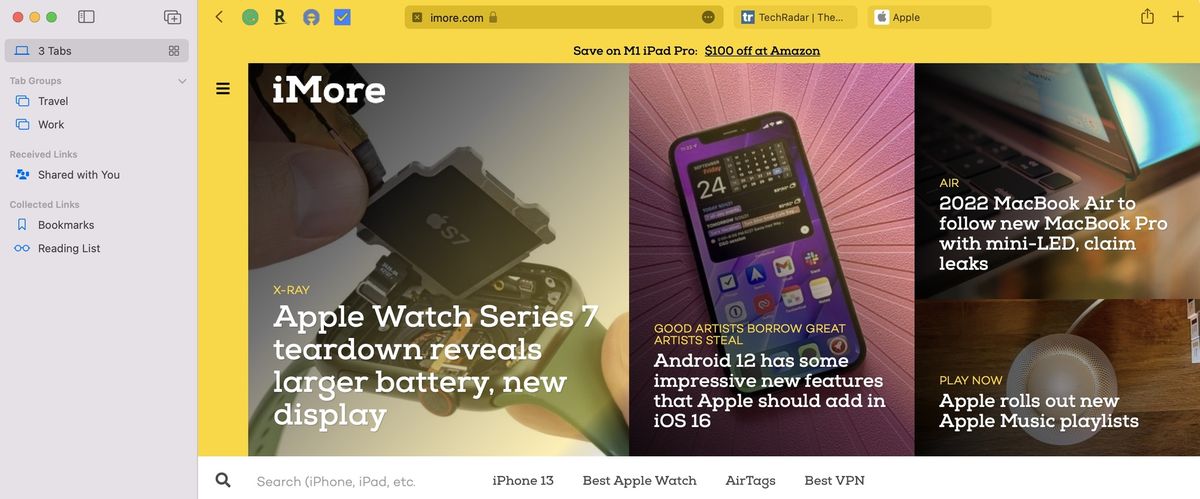Open the $100 off at Amazon link

(762, 50)
